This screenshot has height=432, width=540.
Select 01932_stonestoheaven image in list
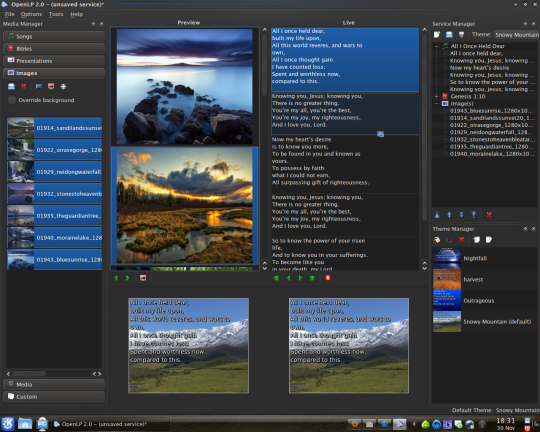[54, 194]
